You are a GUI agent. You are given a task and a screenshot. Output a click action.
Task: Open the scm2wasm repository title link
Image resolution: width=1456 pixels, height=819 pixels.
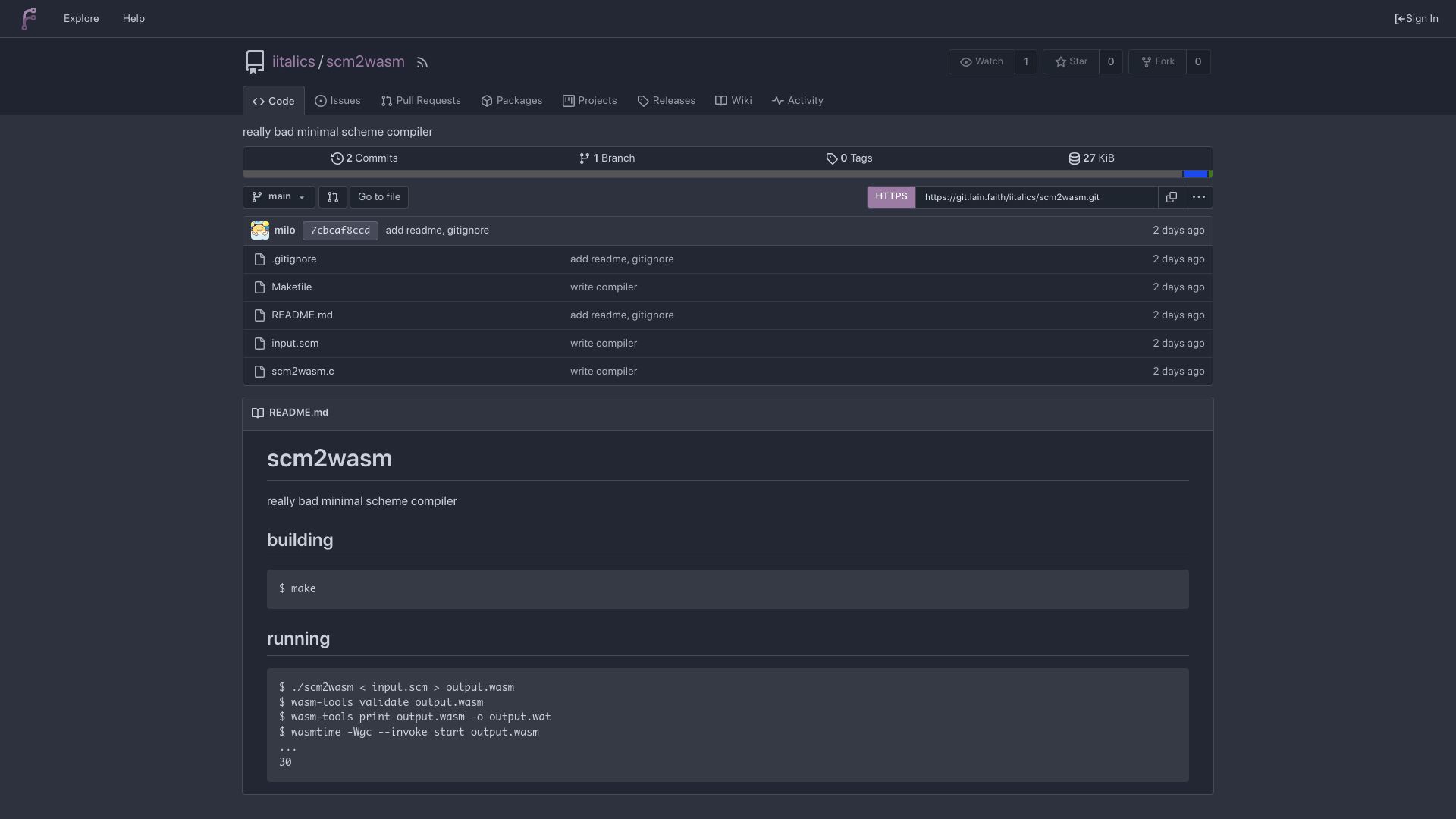pos(366,62)
